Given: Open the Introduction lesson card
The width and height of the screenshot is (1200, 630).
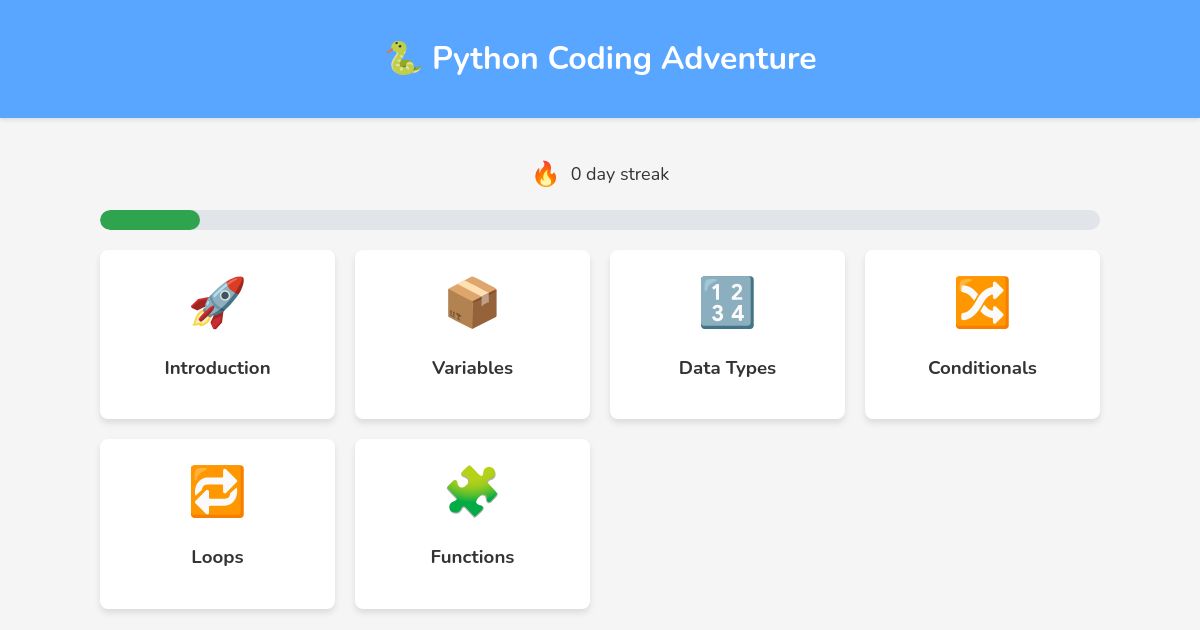Looking at the screenshot, I should pyautogui.click(x=217, y=334).
